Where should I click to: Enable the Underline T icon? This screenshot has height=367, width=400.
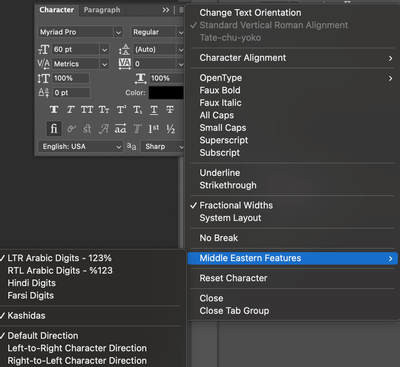pyautogui.click(x=154, y=110)
